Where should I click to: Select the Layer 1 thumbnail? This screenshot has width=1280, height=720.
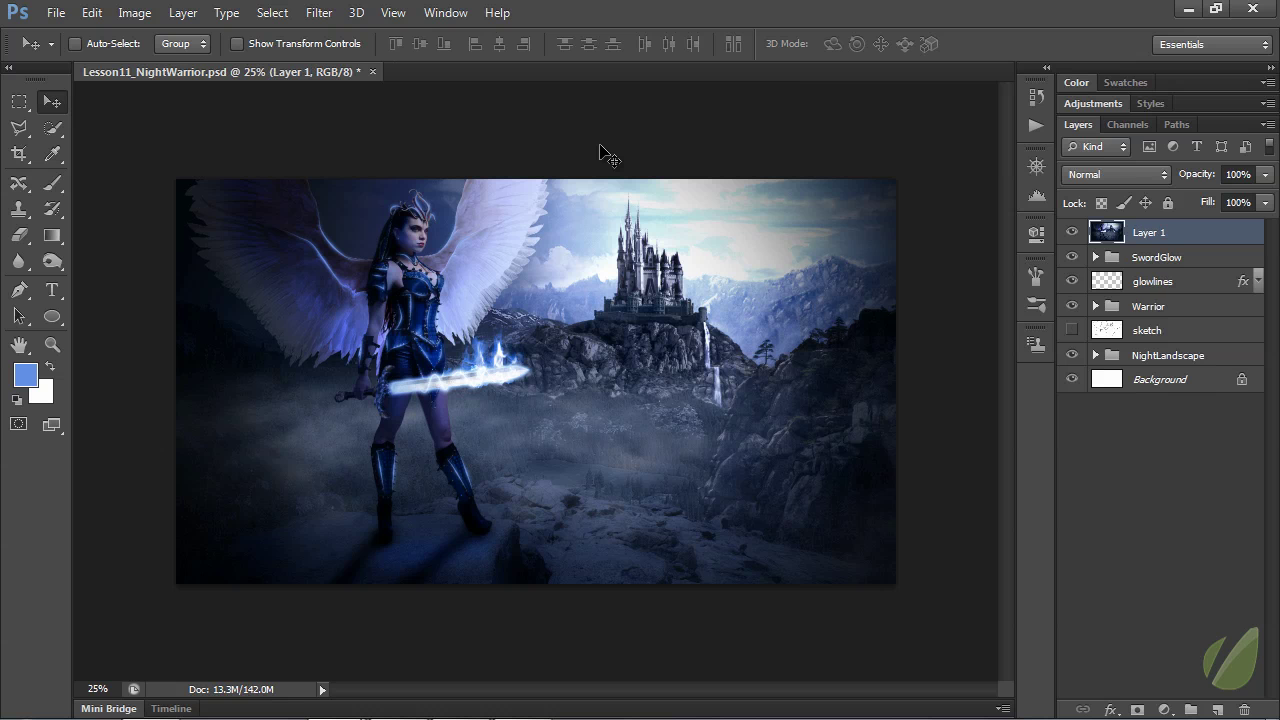(1107, 232)
